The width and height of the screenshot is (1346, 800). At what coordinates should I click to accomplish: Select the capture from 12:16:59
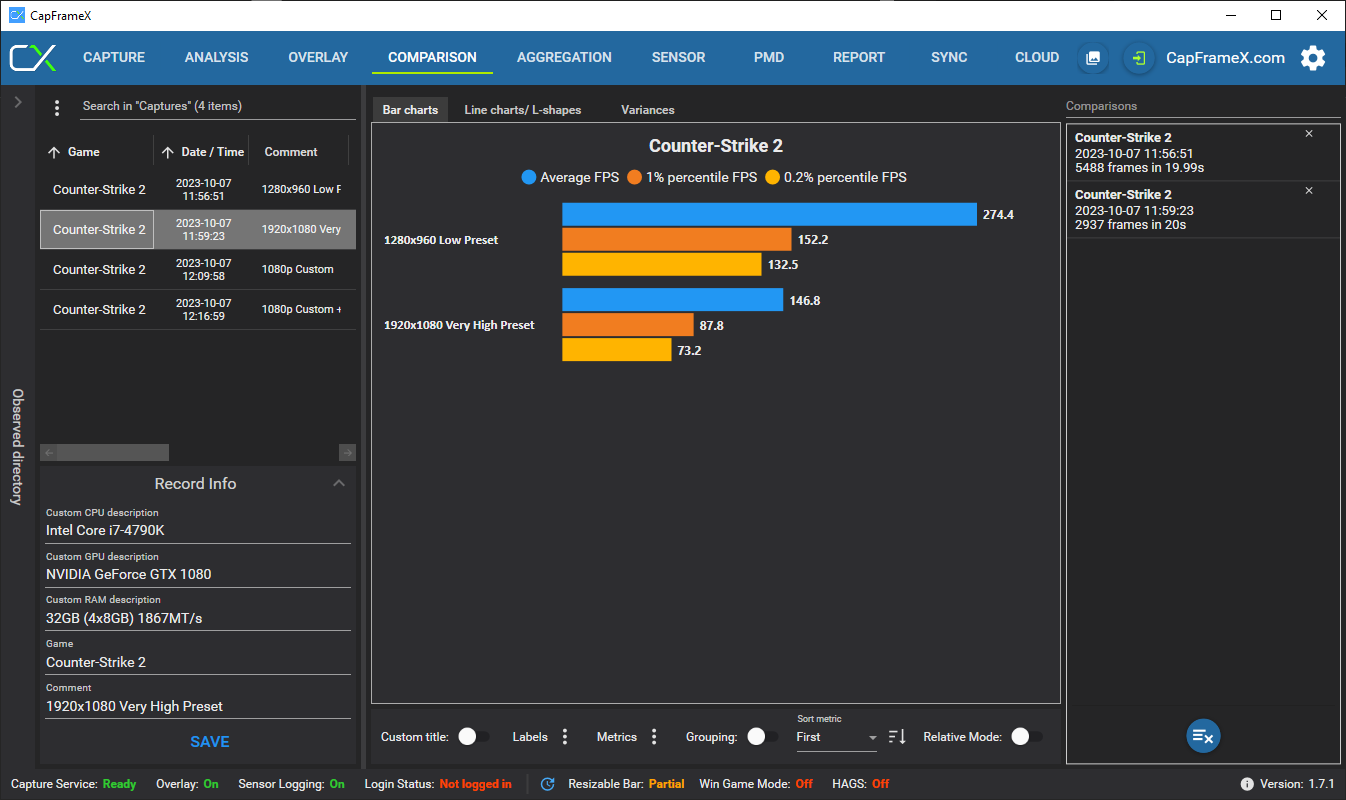pos(198,310)
